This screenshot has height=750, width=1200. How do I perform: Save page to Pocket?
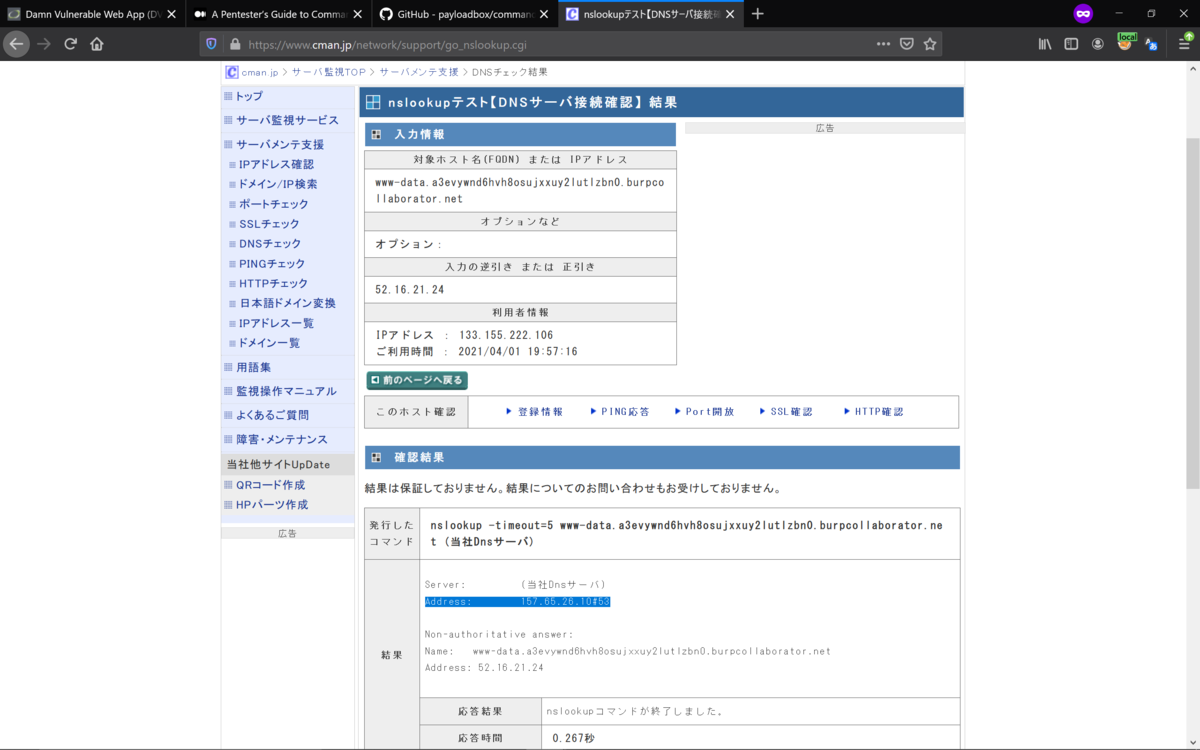[907, 44]
